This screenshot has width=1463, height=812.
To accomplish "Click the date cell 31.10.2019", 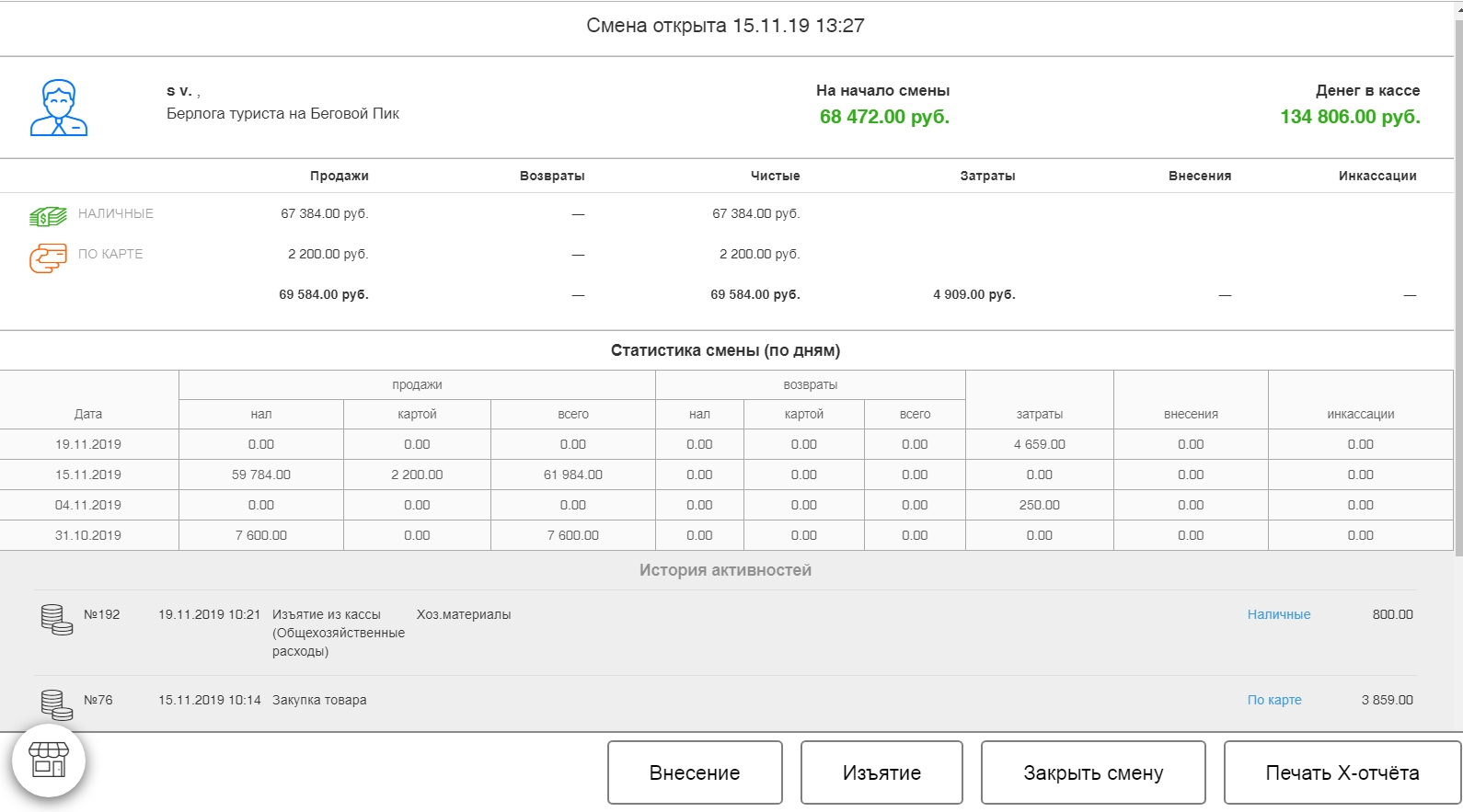I will (x=88, y=535).
